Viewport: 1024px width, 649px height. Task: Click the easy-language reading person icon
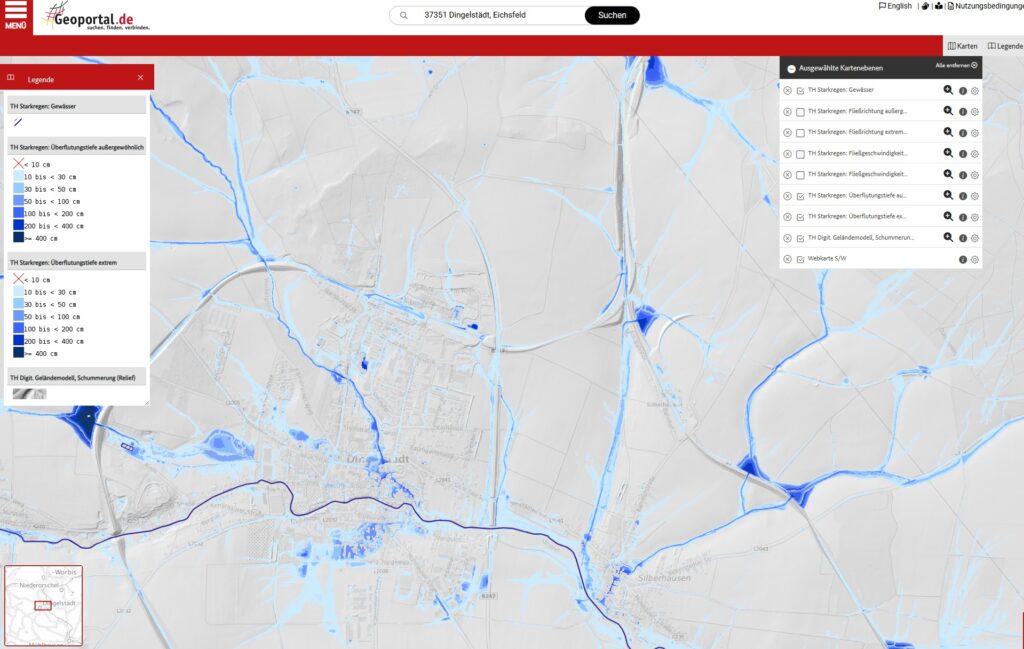(939, 6)
